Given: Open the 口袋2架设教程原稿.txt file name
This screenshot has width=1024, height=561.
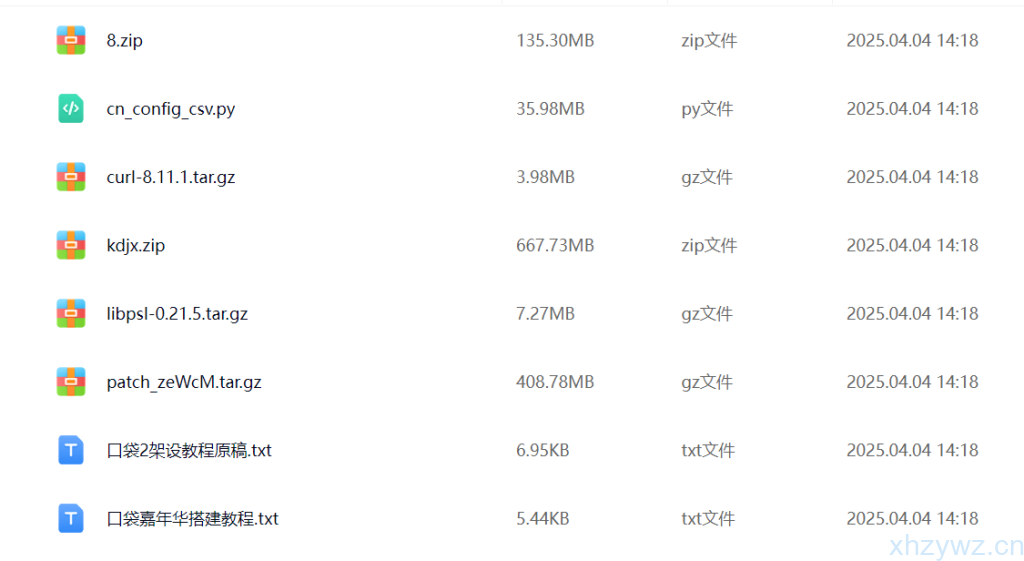Looking at the screenshot, I should 189,450.
